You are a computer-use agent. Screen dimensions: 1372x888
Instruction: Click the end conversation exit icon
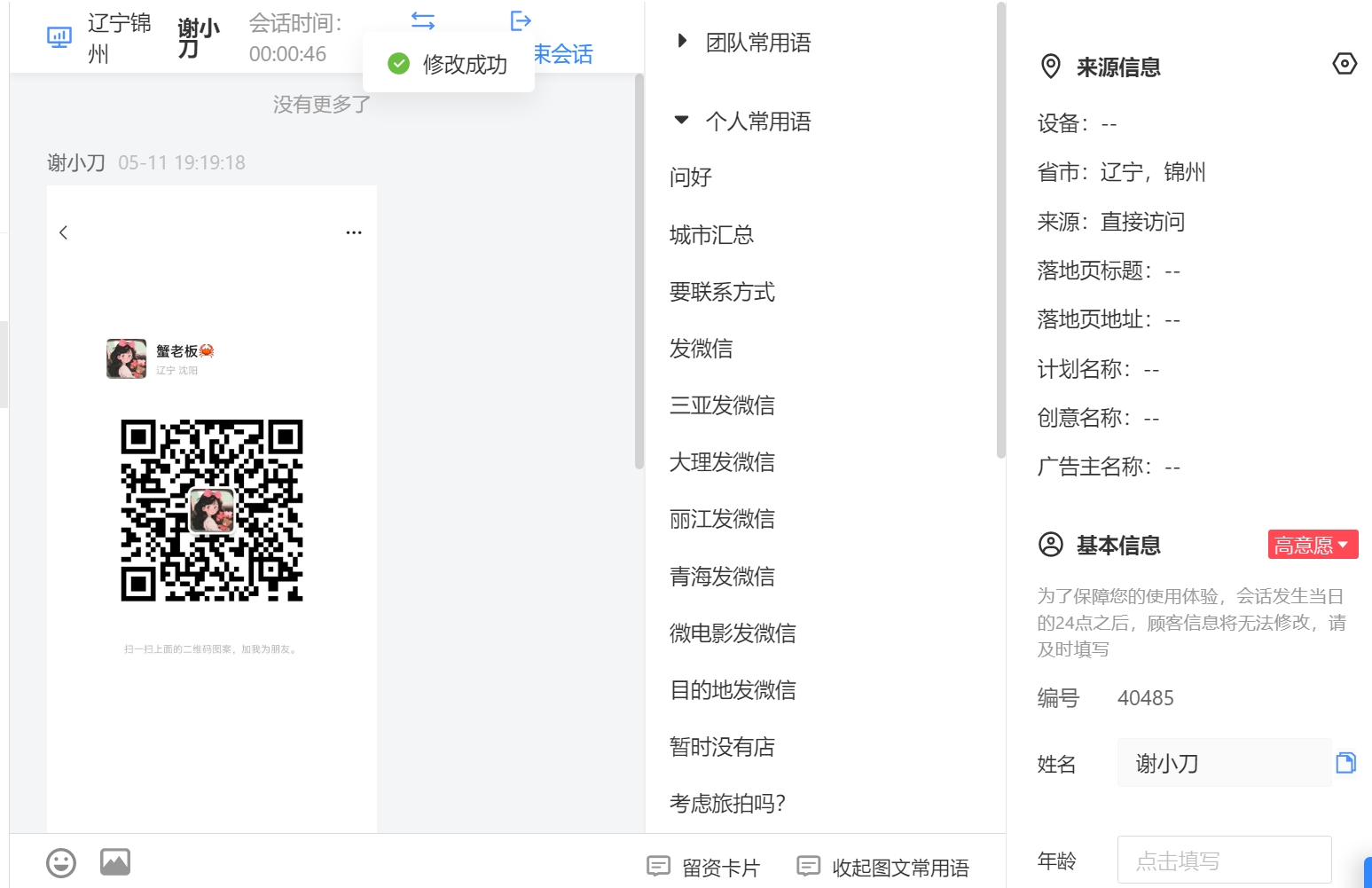click(x=521, y=20)
